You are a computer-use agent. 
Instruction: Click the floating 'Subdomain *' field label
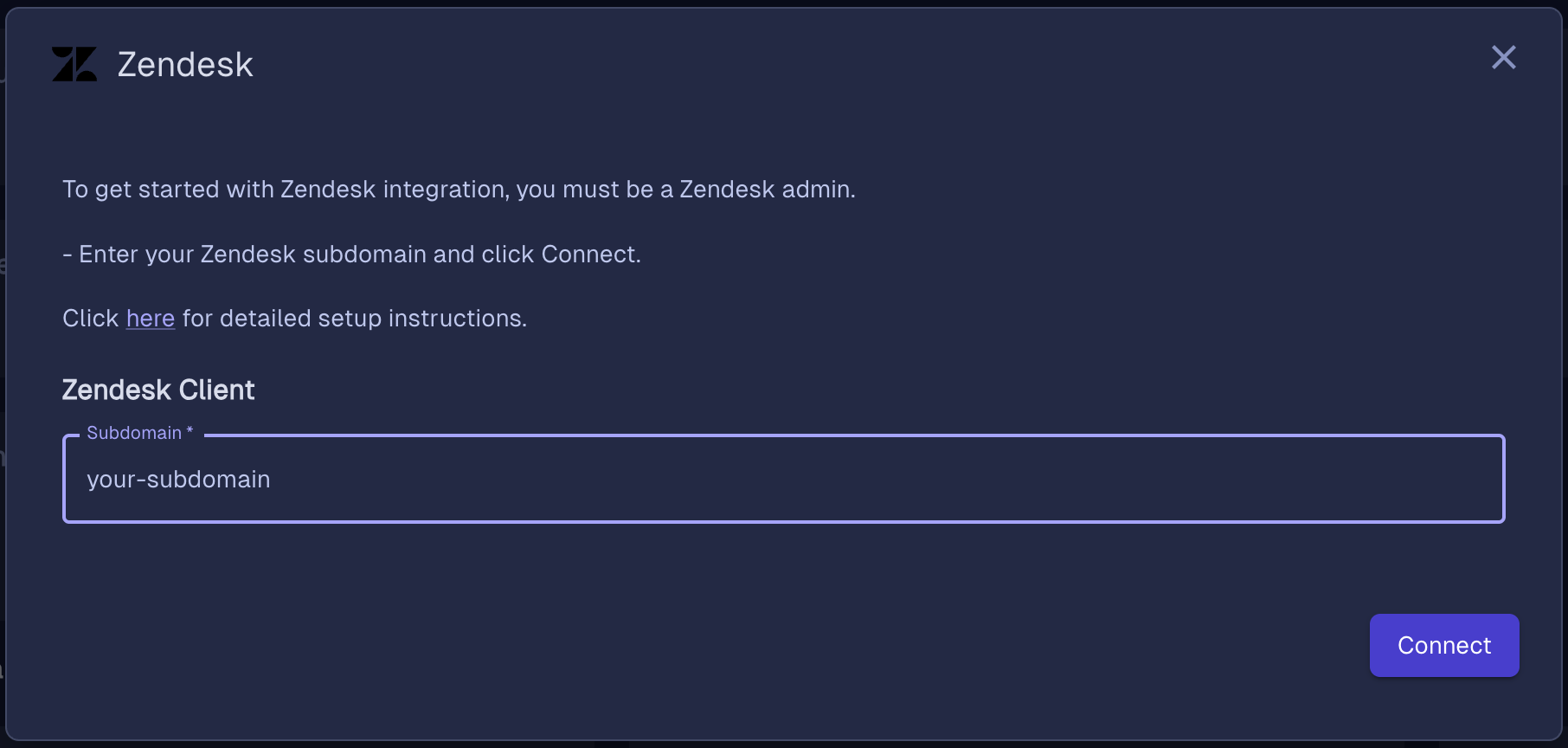(x=139, y=433)
